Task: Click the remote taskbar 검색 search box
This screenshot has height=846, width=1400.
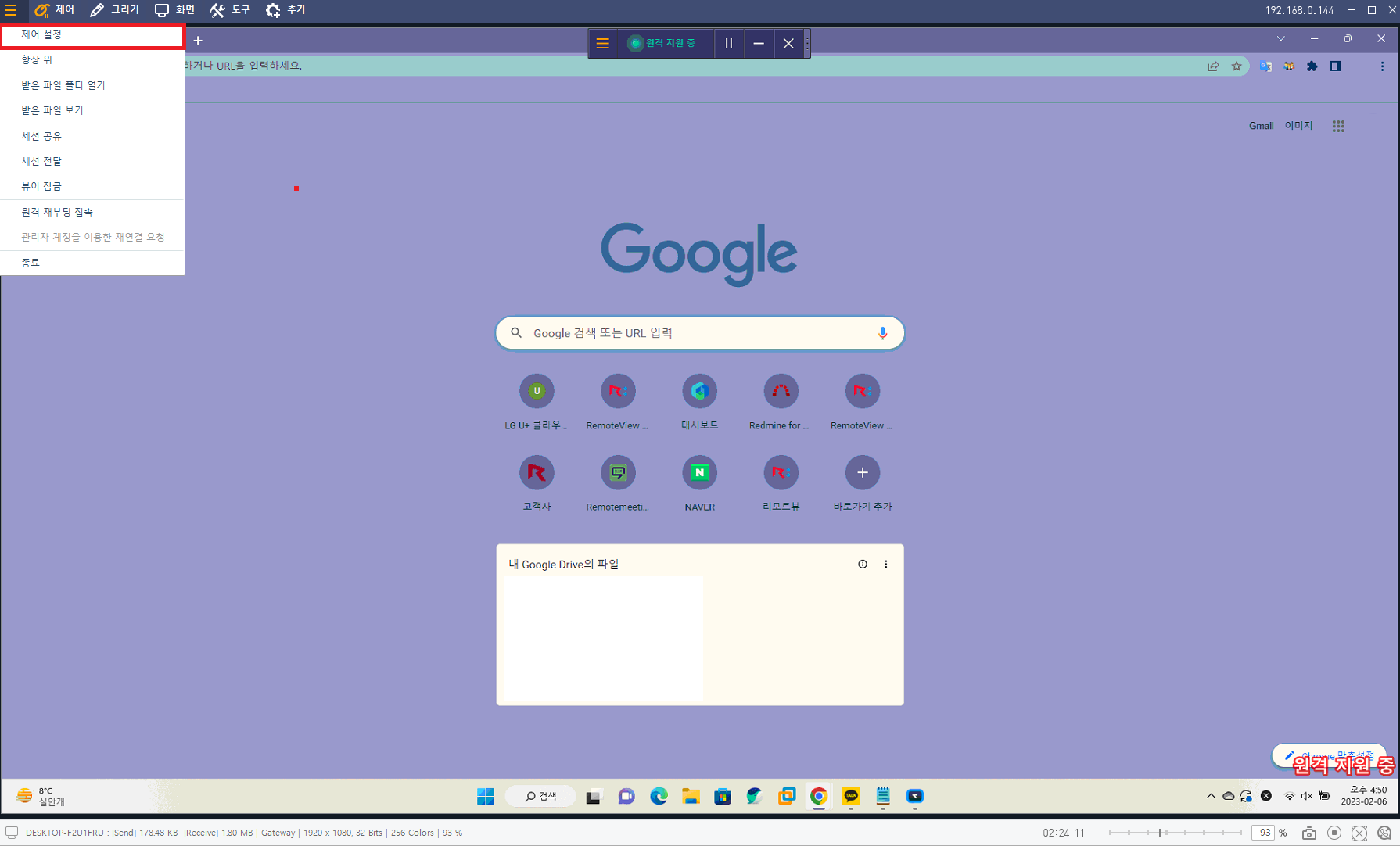Action: pyautogui.click(x=540, y=797)
